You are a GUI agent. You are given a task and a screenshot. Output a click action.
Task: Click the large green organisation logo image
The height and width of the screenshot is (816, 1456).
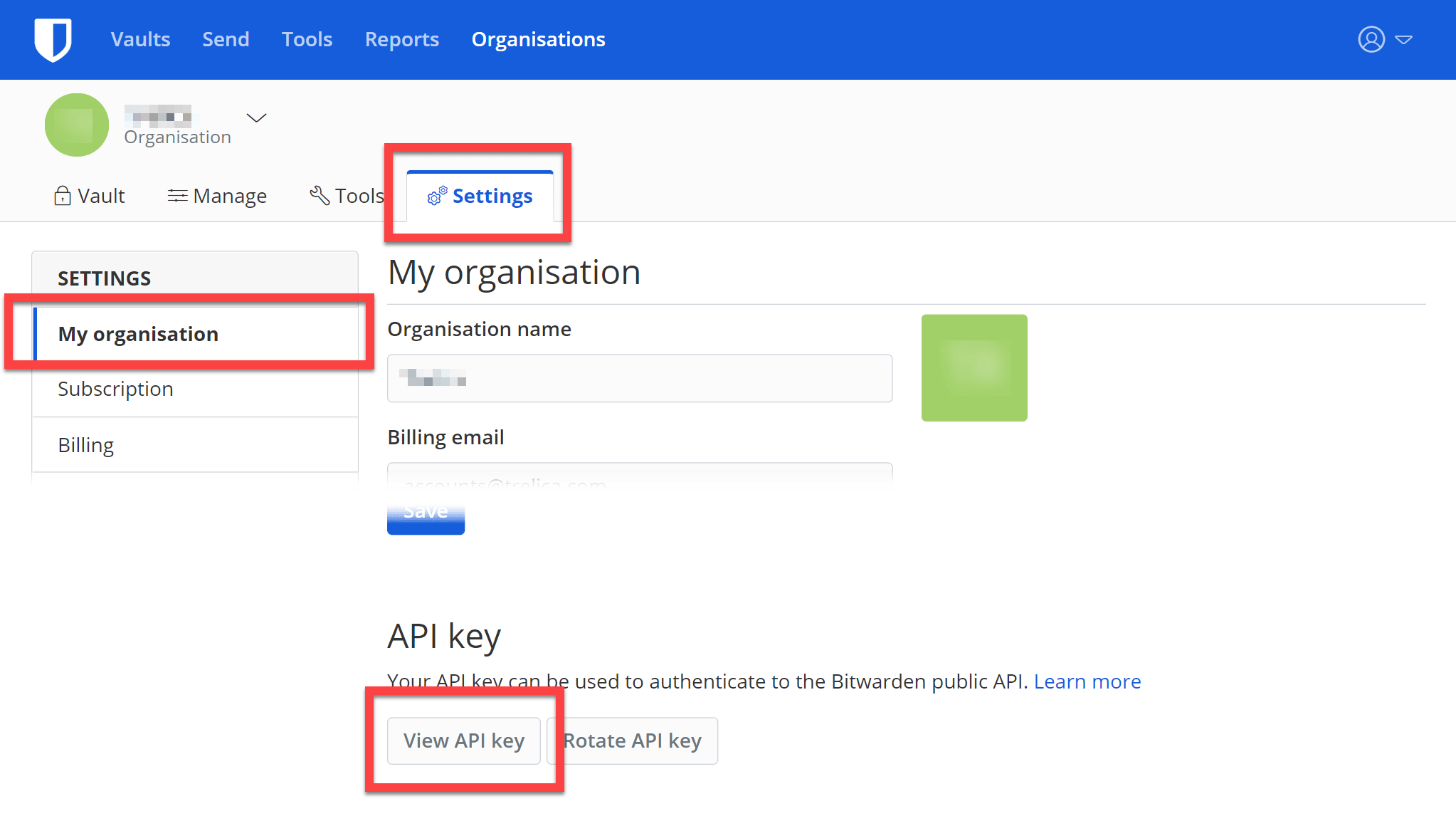pyautogui.click(x=974, y=368)
